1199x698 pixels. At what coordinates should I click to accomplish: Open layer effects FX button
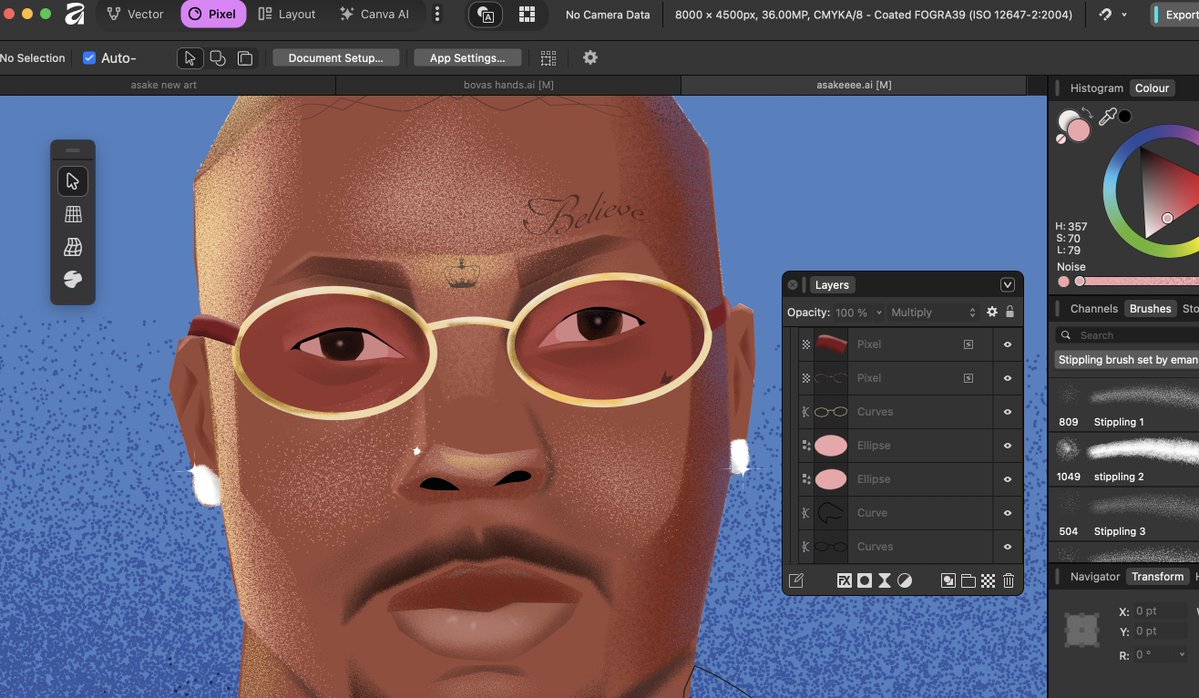point(844,580)
